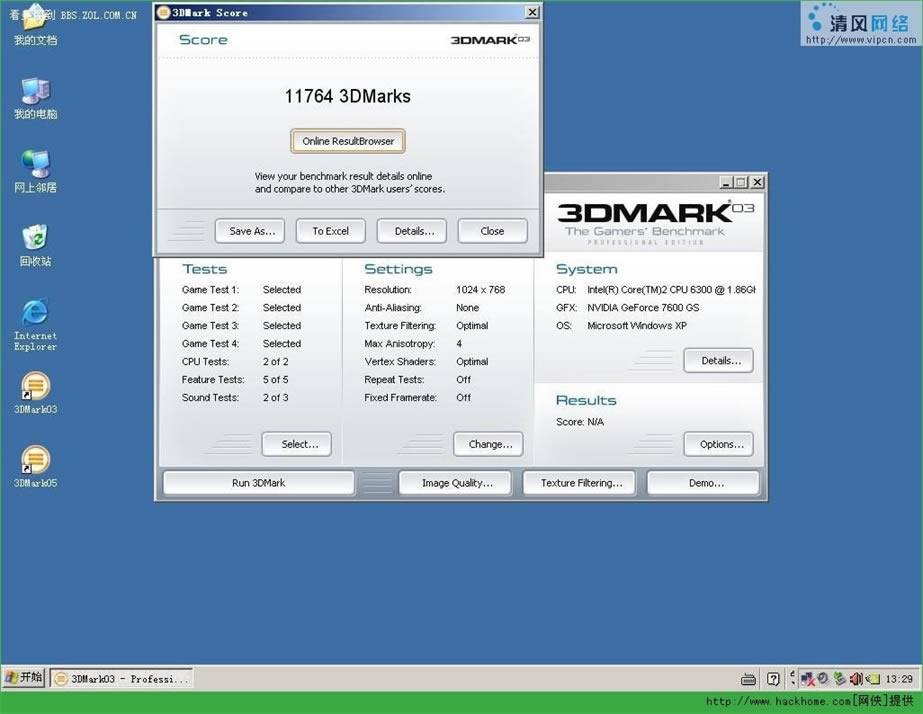Open System Details... button
The height and width of the screenshot is (714, 923).
point(719,361)
